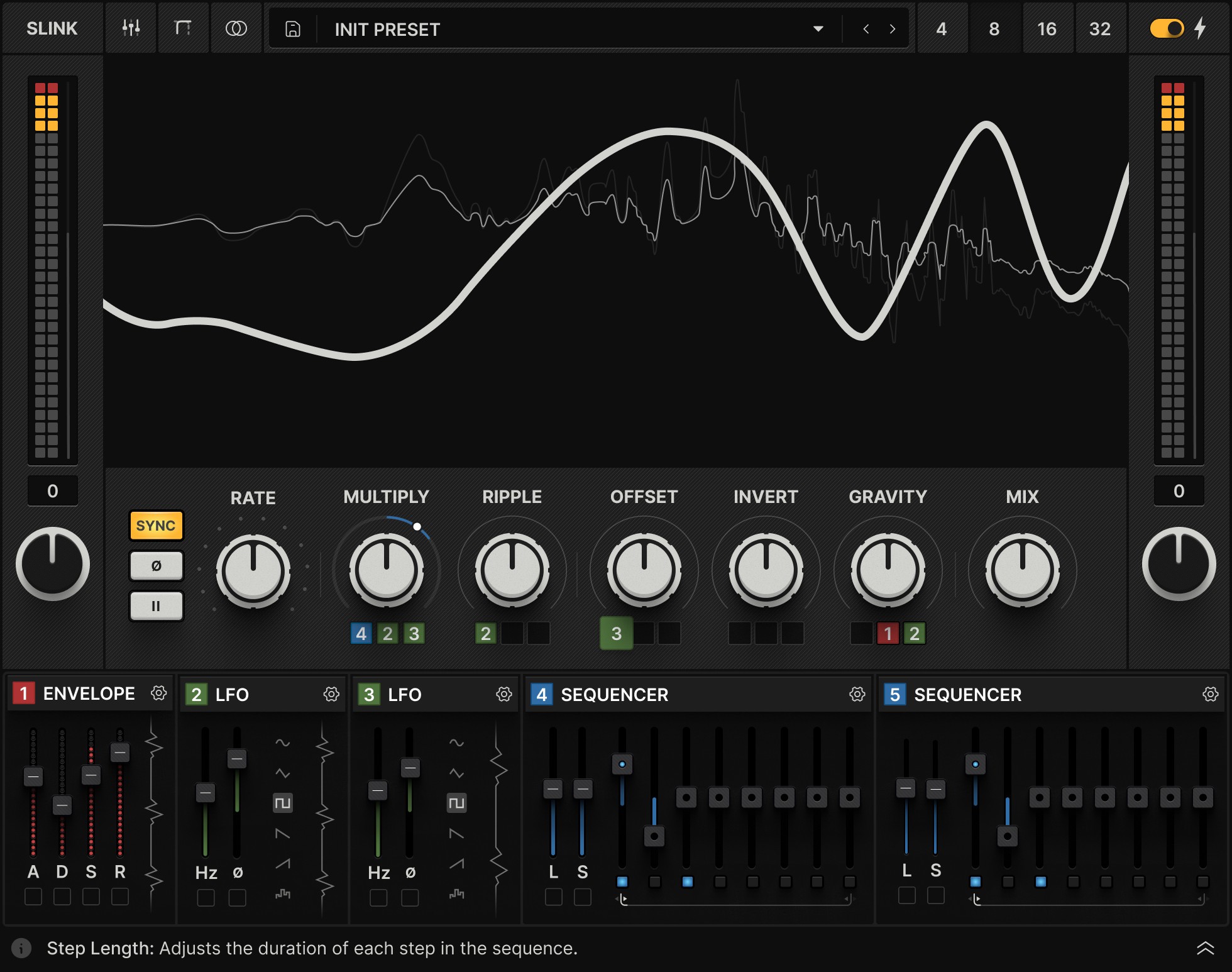
Task: Select 32 bands option
Action: click(1099, 29)
